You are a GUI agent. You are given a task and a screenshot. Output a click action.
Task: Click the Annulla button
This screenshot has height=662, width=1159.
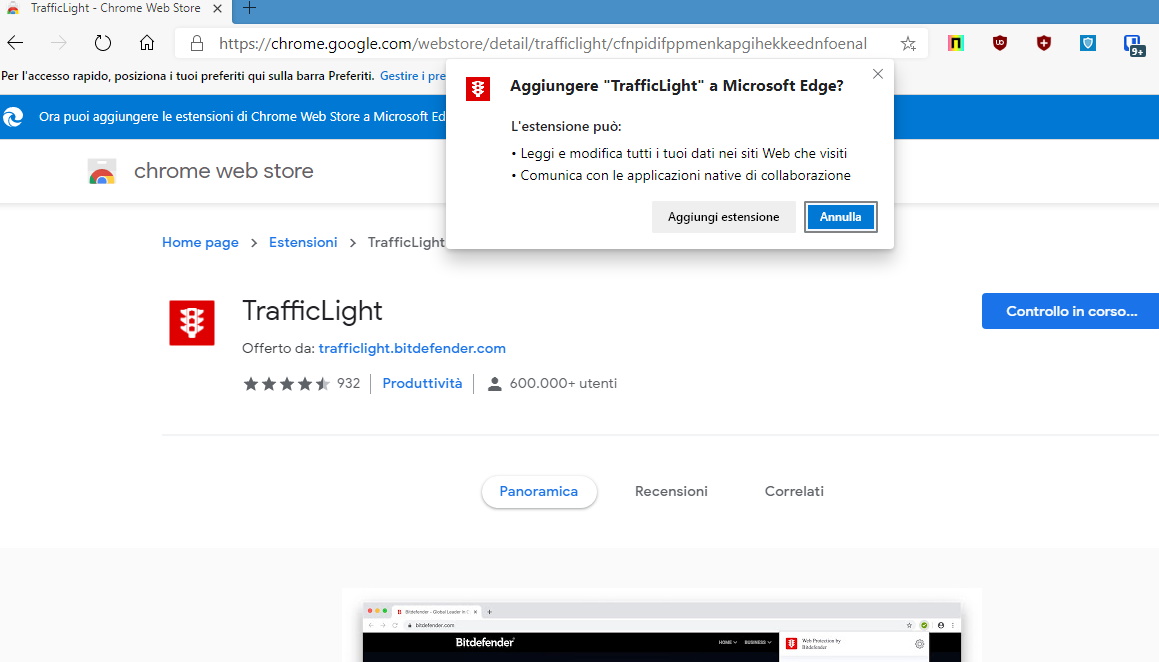[840, 217]
